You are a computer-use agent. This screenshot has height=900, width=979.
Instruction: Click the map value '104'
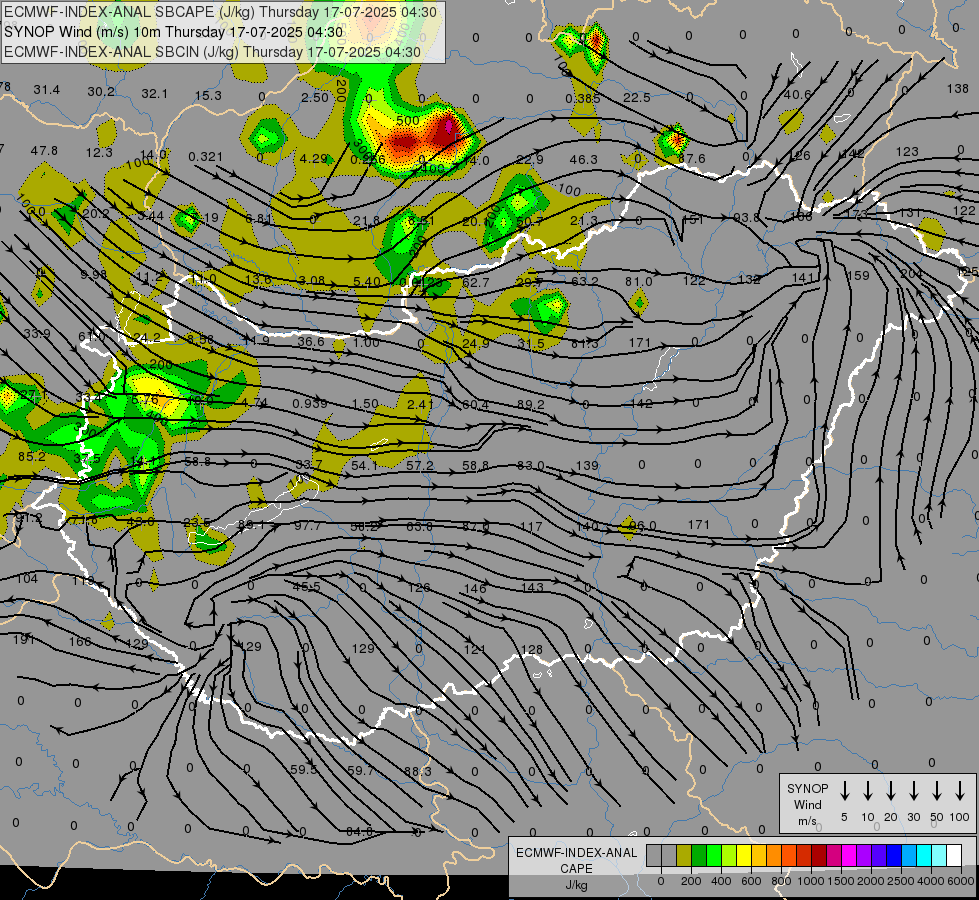pos(27,579)
